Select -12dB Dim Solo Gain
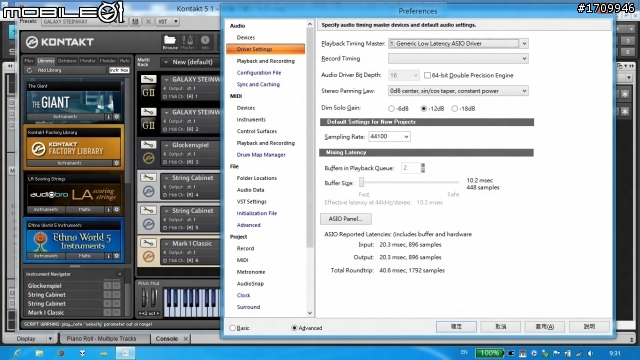The width and height of the screenshot is (640, 360). [424, 109]
